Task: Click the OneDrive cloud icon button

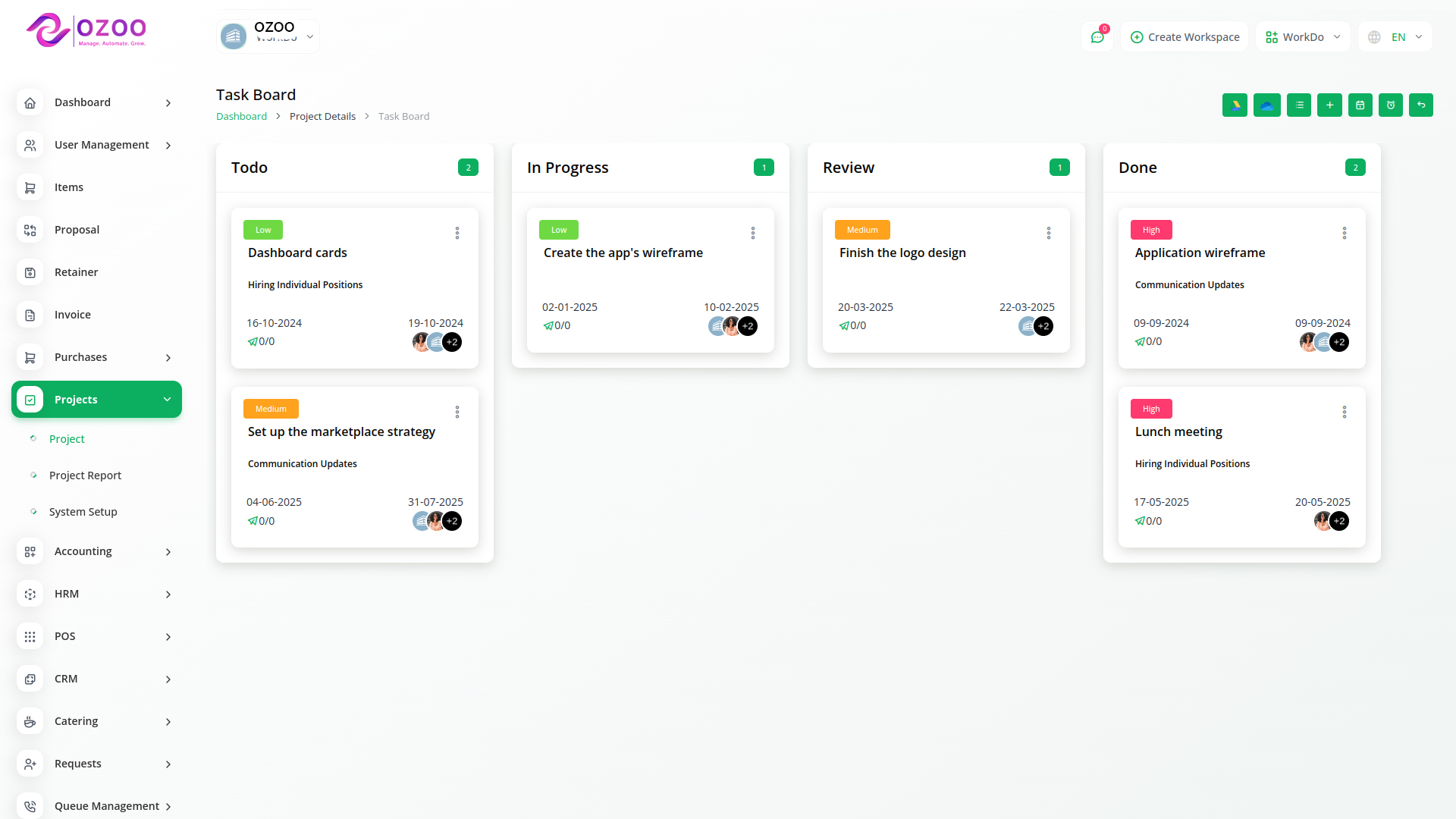Action: coord(1266,105)
